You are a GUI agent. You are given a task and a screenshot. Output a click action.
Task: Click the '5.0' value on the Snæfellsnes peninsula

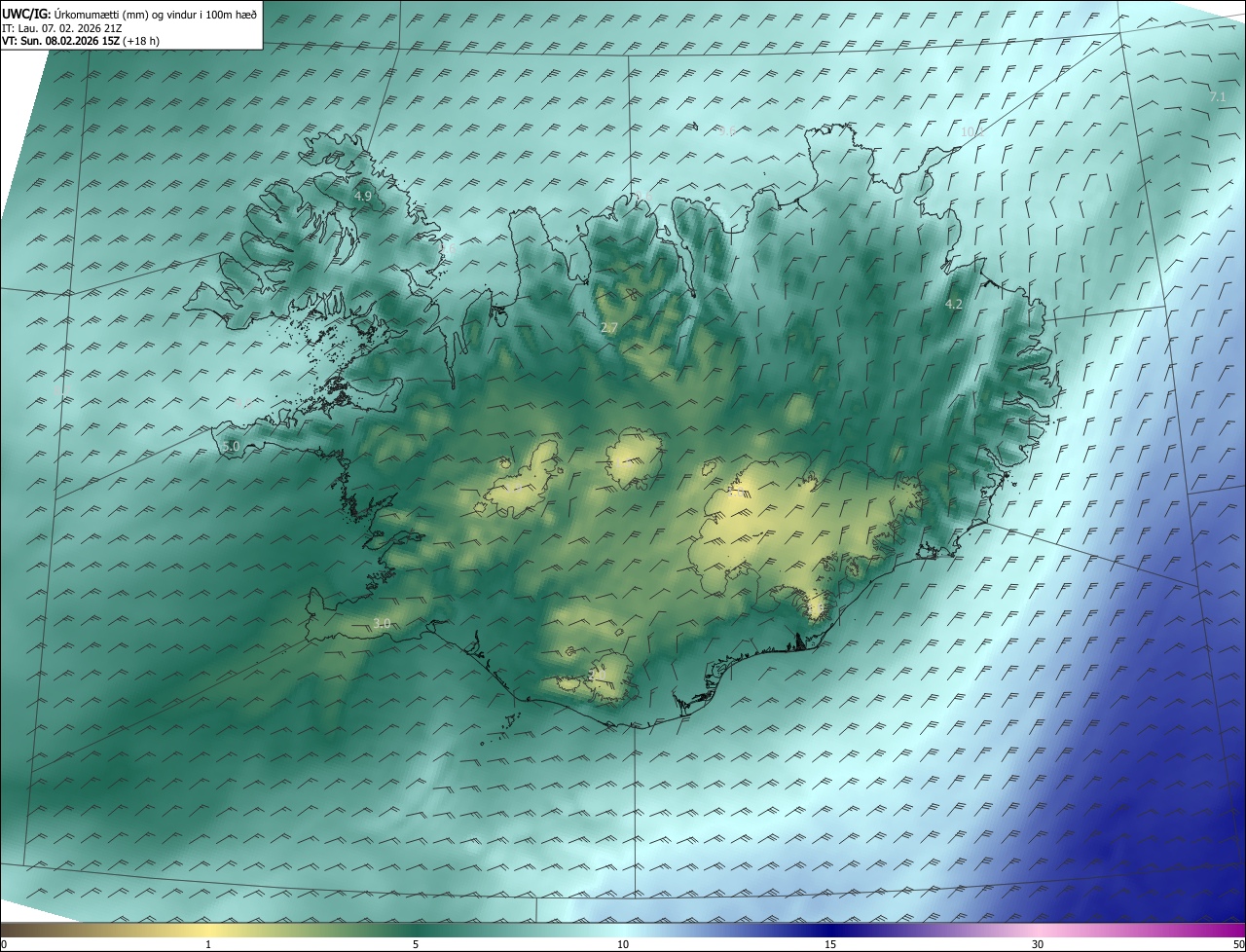click(x=231, y=446)
